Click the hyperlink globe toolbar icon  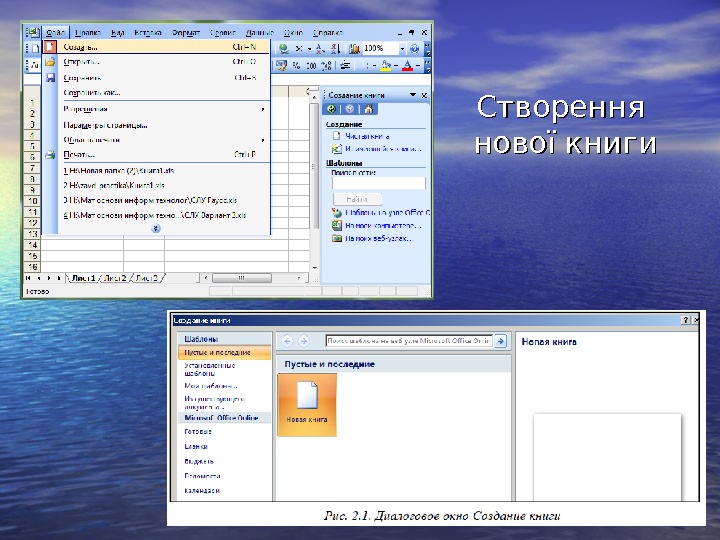284,48
